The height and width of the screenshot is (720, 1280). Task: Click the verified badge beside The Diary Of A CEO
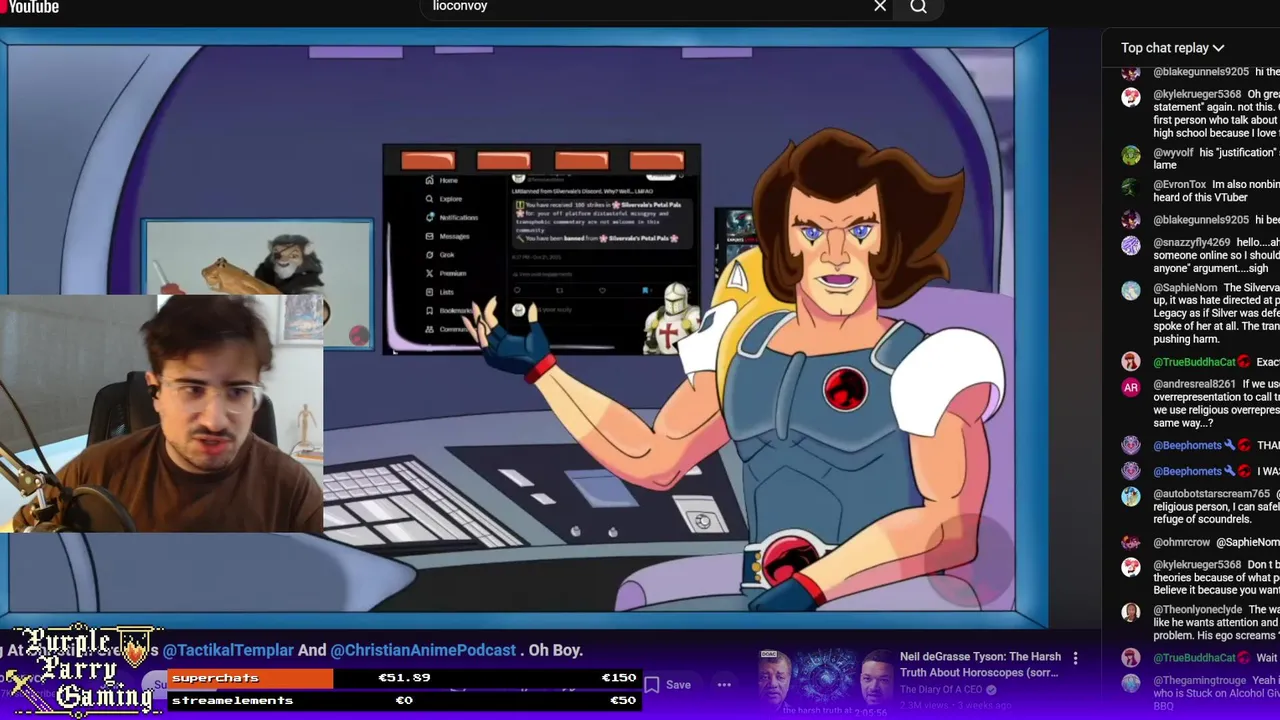(x=992, y=690)
